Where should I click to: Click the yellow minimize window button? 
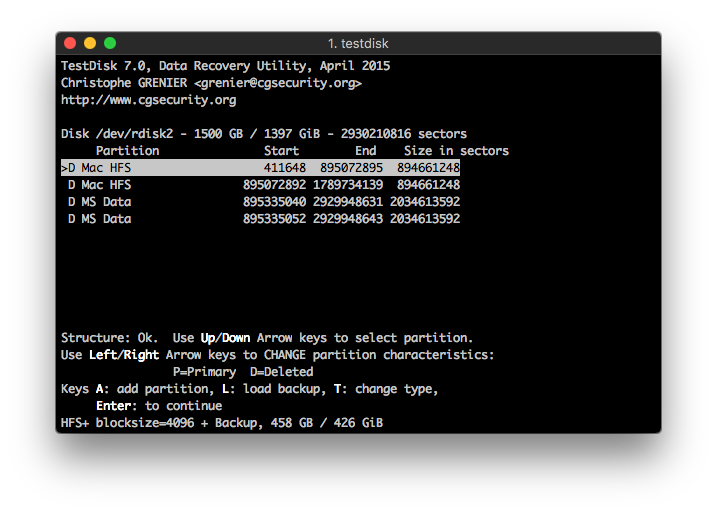point(90,43)
